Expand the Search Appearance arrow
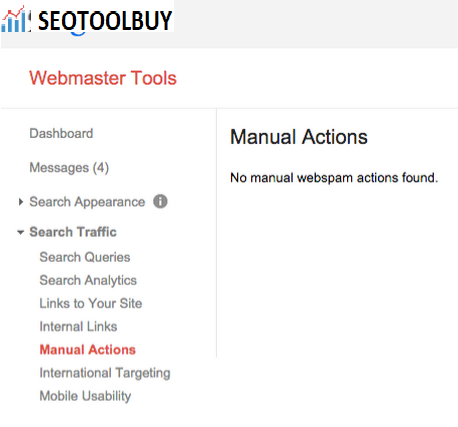 pos(21,202)
